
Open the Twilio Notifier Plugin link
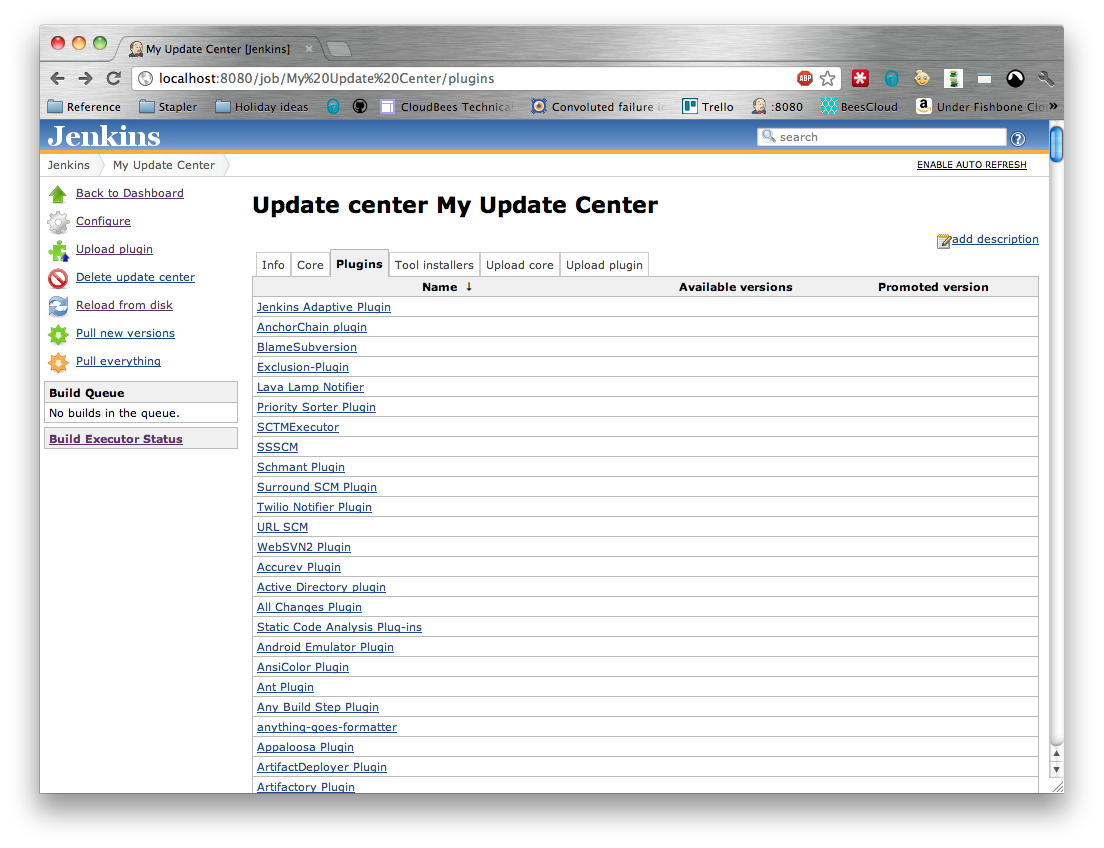point(314,507)
